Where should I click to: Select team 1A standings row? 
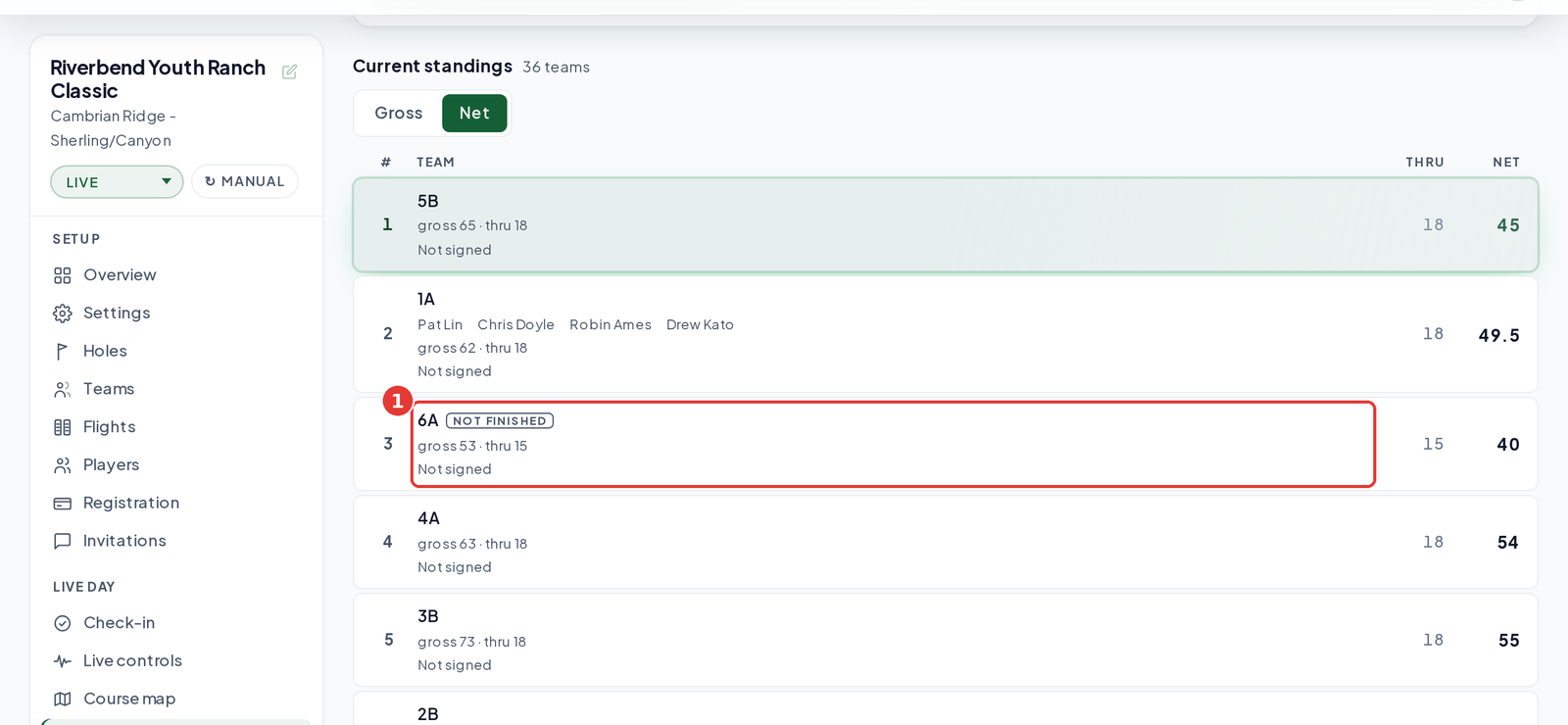point(946,334)
